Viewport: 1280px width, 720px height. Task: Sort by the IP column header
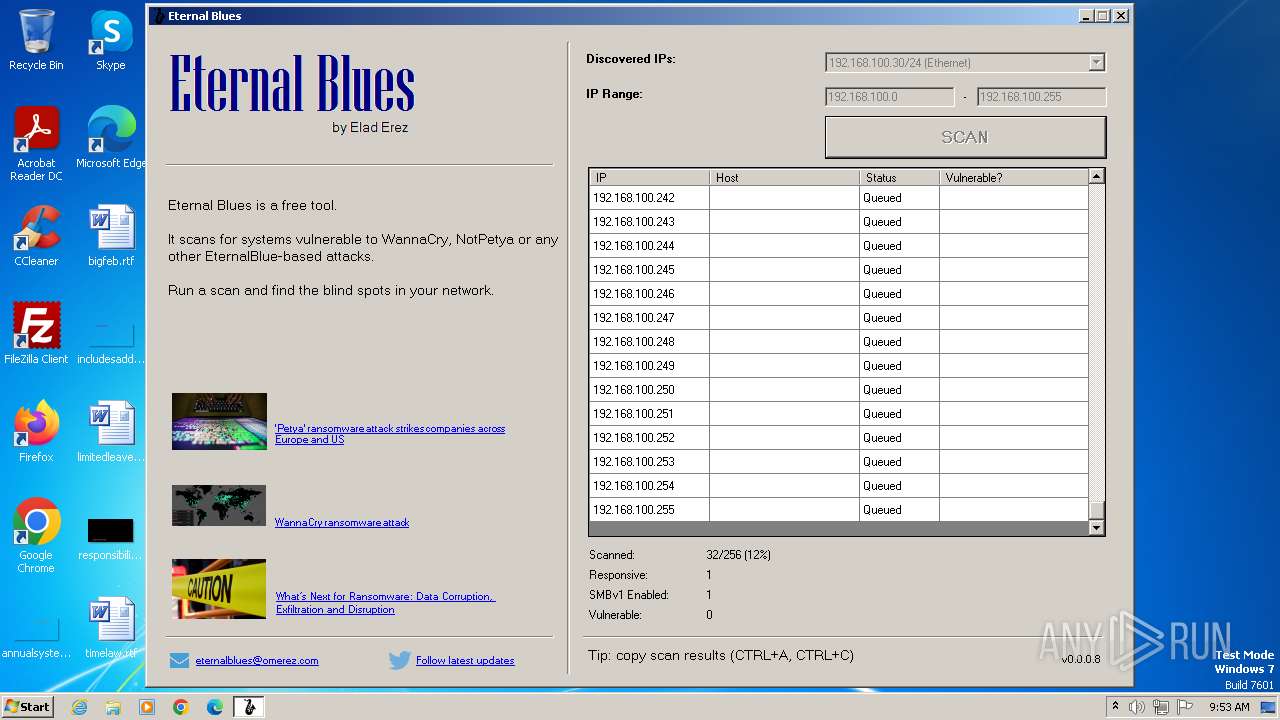(x=649, y=177)
